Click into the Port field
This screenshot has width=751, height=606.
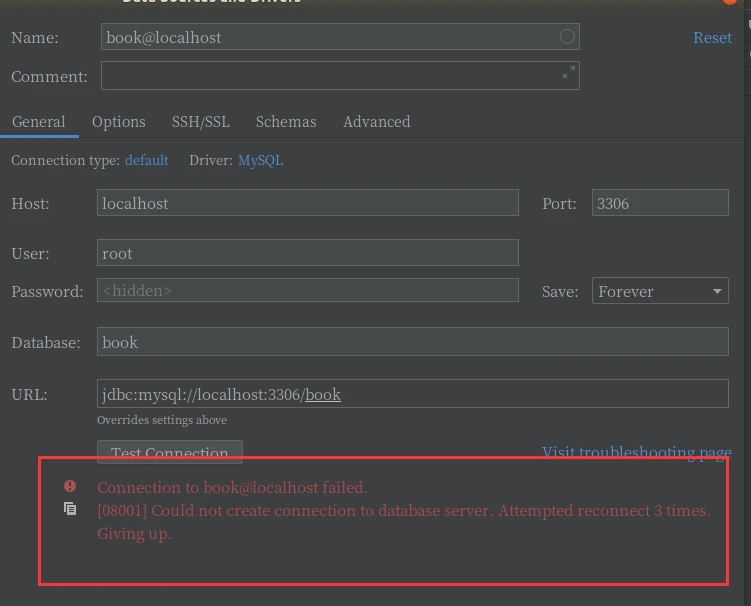pos(660,203)
